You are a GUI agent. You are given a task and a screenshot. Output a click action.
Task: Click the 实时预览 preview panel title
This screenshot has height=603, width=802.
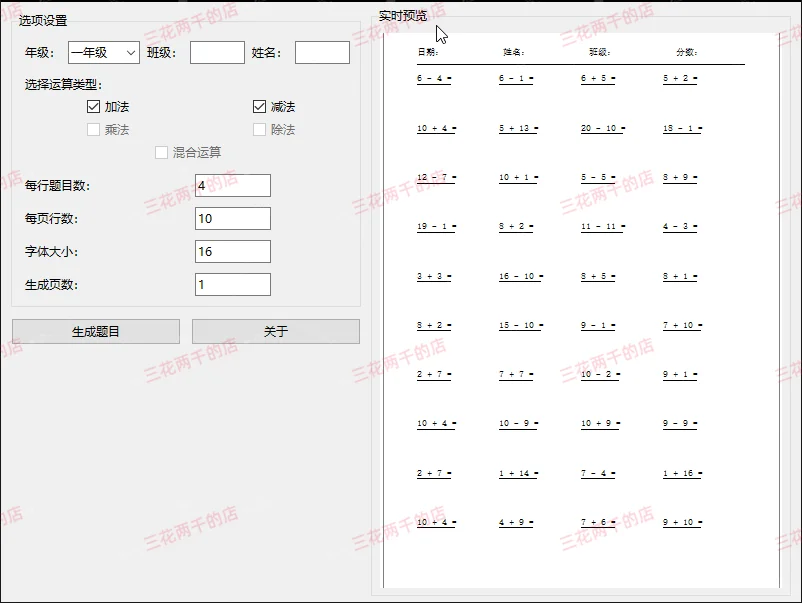[x=400, y=15]
